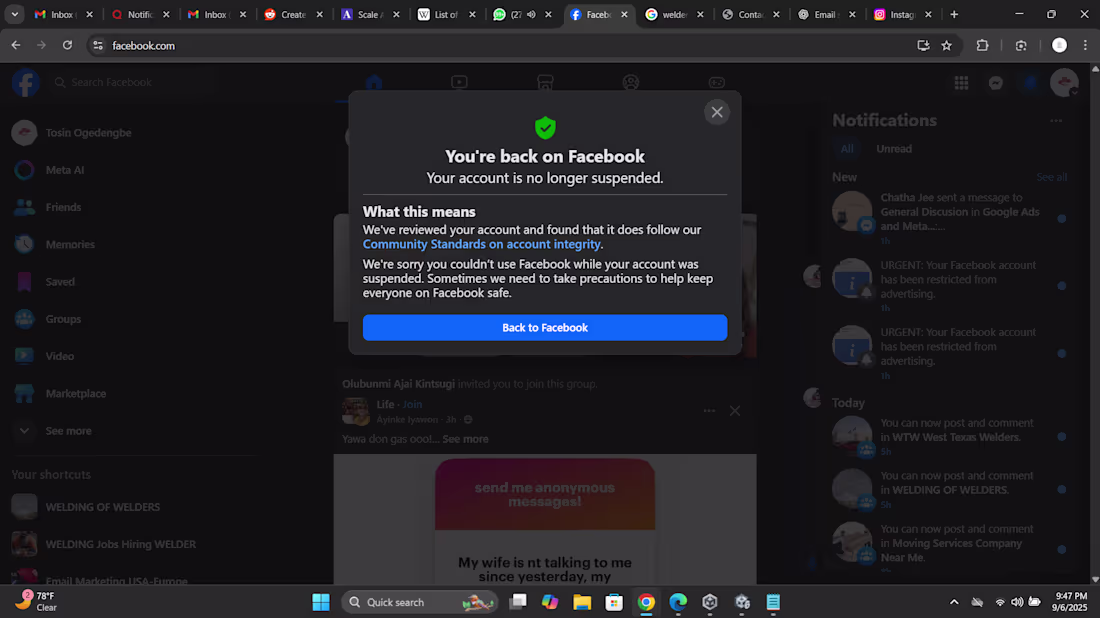Open the apps Menu grid icon
Viewport: 1100px width, 618px height.
click(x=961, y=83)
